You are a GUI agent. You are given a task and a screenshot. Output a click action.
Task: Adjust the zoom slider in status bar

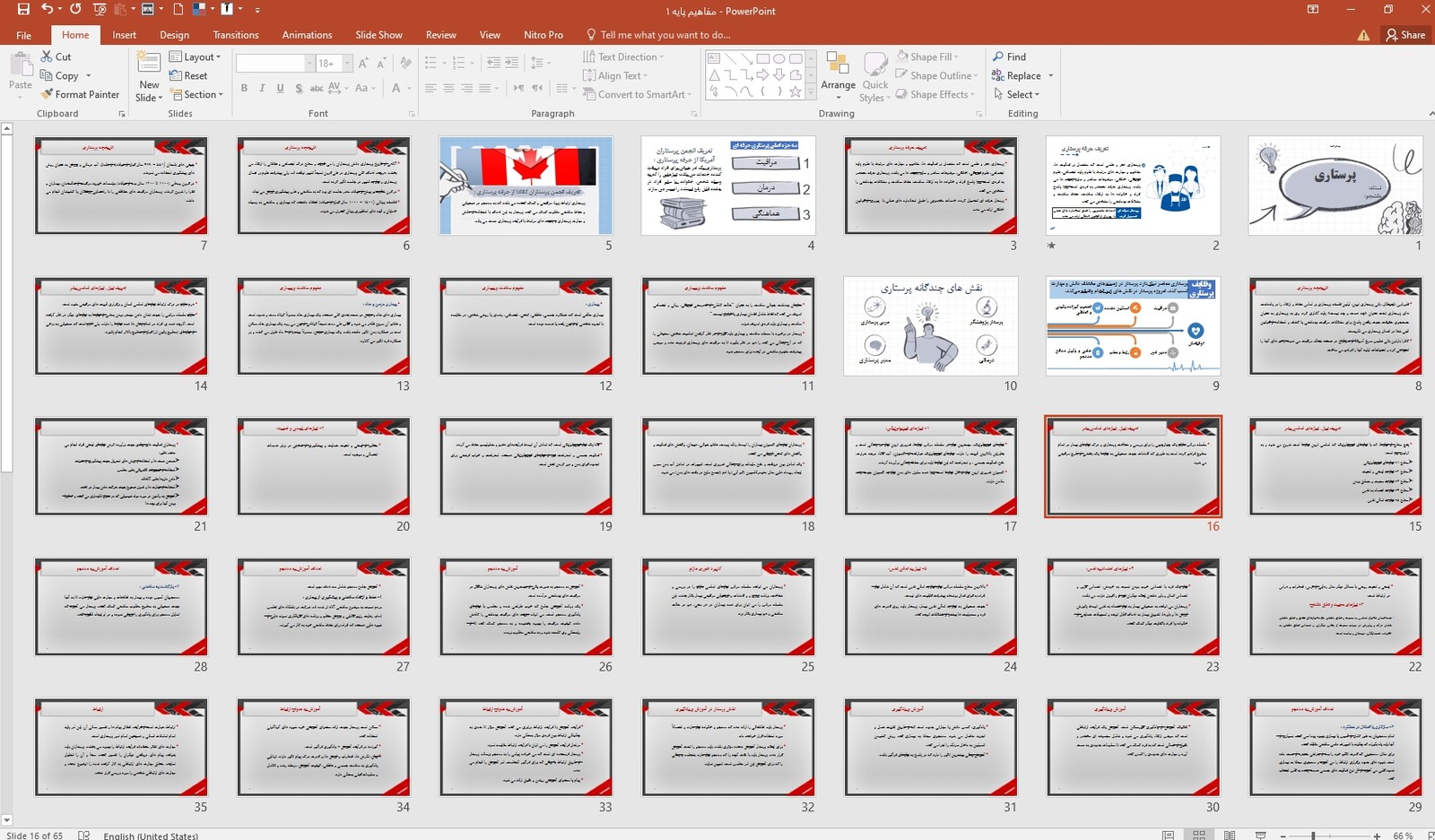(x=1313, y=836)
